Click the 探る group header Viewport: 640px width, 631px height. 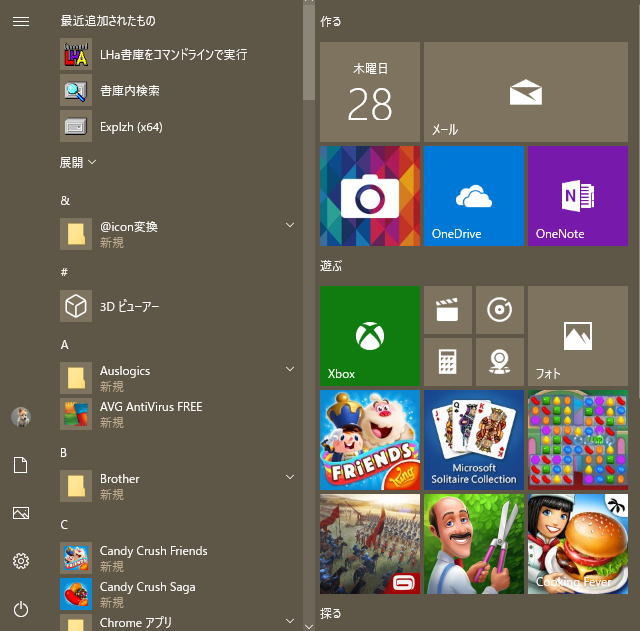tap(331, 613)
